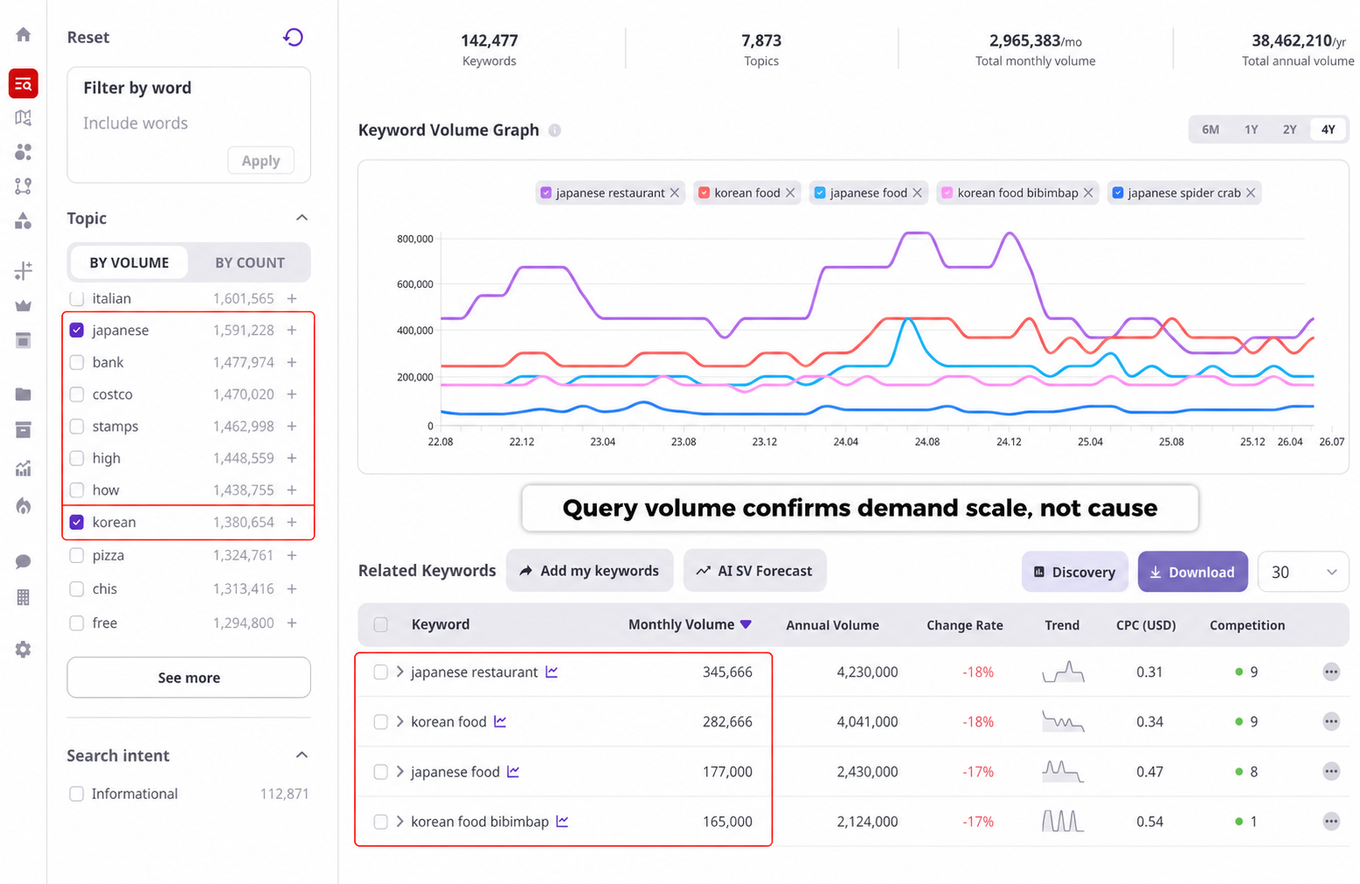Screen dimensions: 1360x884
Task: Select all keywords header checkbox
Action: coord(381,625)
